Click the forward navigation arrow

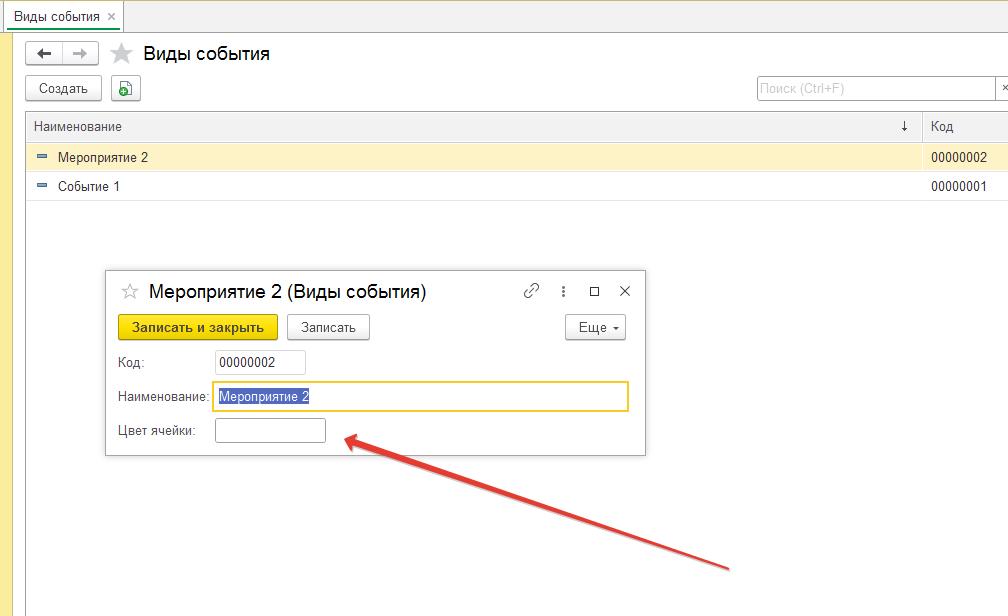[81, 54]
